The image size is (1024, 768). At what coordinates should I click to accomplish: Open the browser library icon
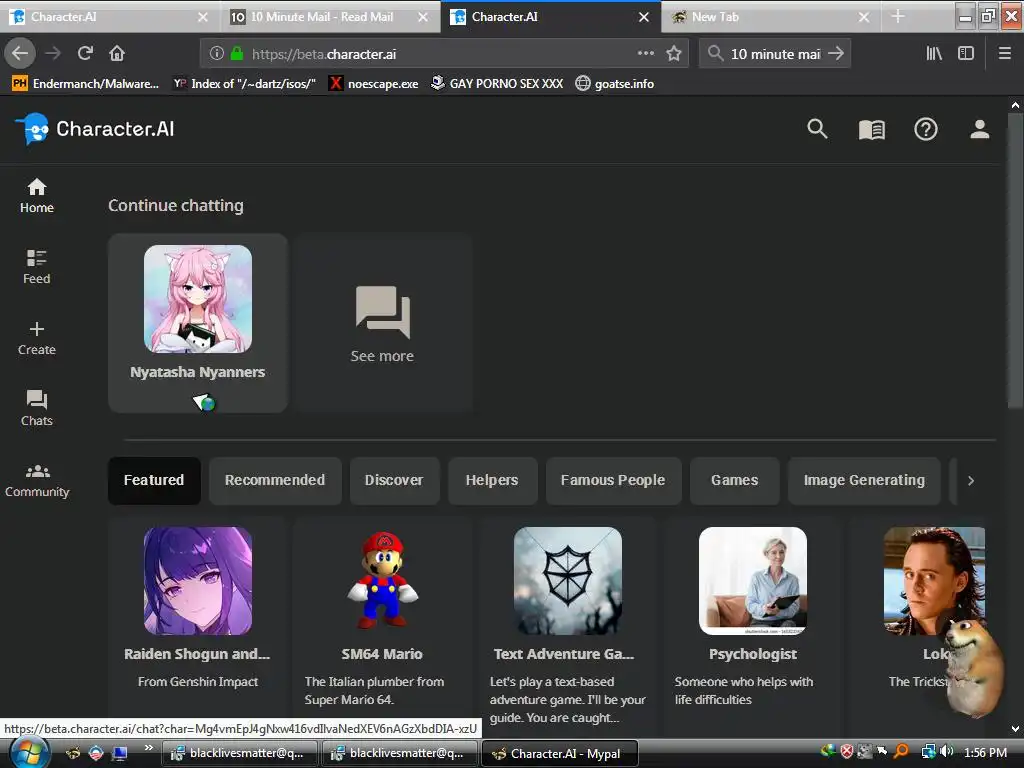coord(934,54)
